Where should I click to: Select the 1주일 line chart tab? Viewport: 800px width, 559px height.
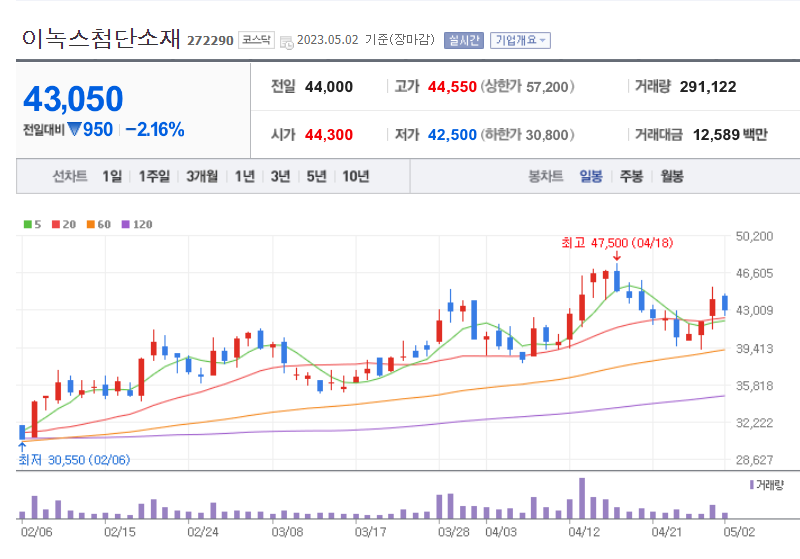(154, 176)
